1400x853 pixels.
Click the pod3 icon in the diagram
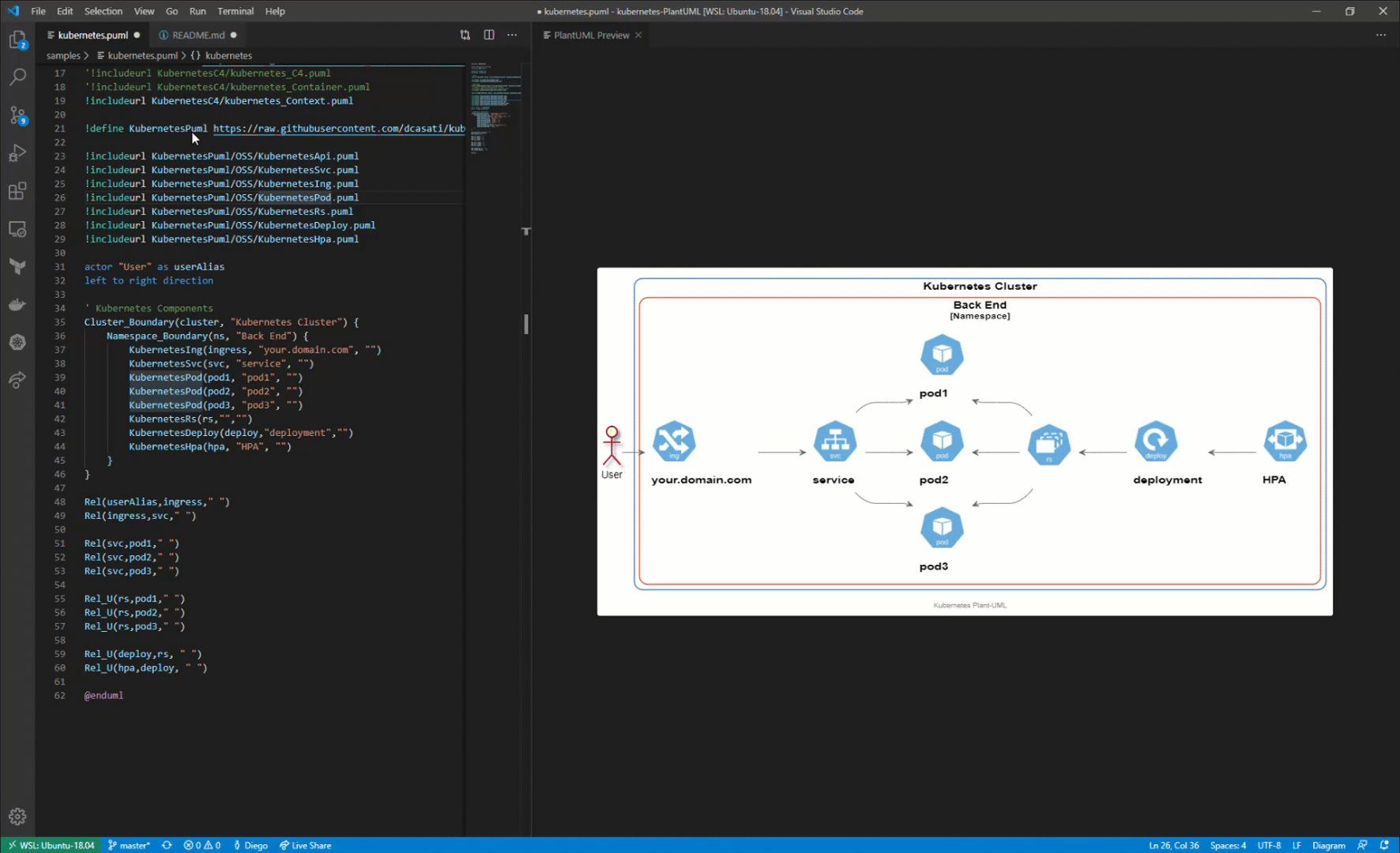click(942, 528)
